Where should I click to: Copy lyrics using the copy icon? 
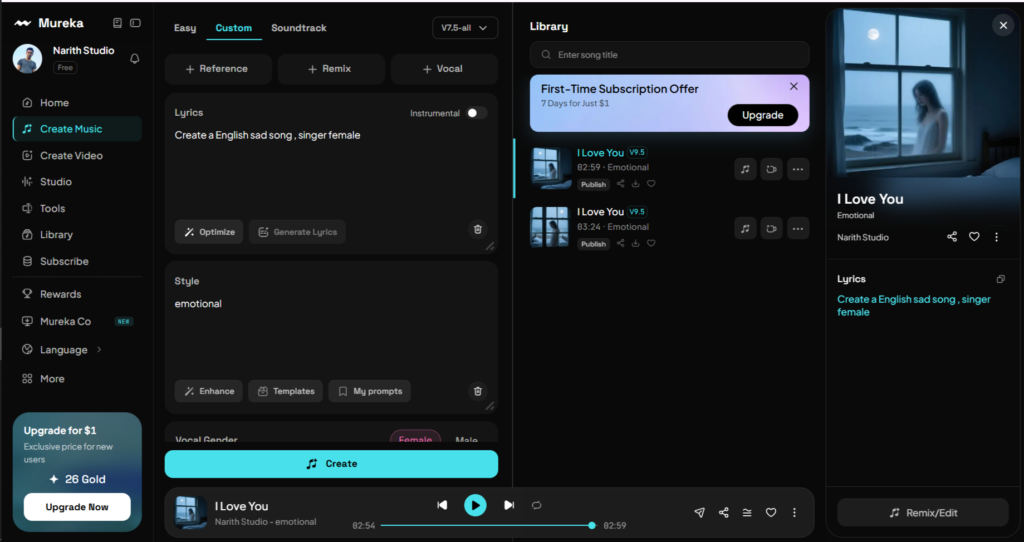[1000, 279]
